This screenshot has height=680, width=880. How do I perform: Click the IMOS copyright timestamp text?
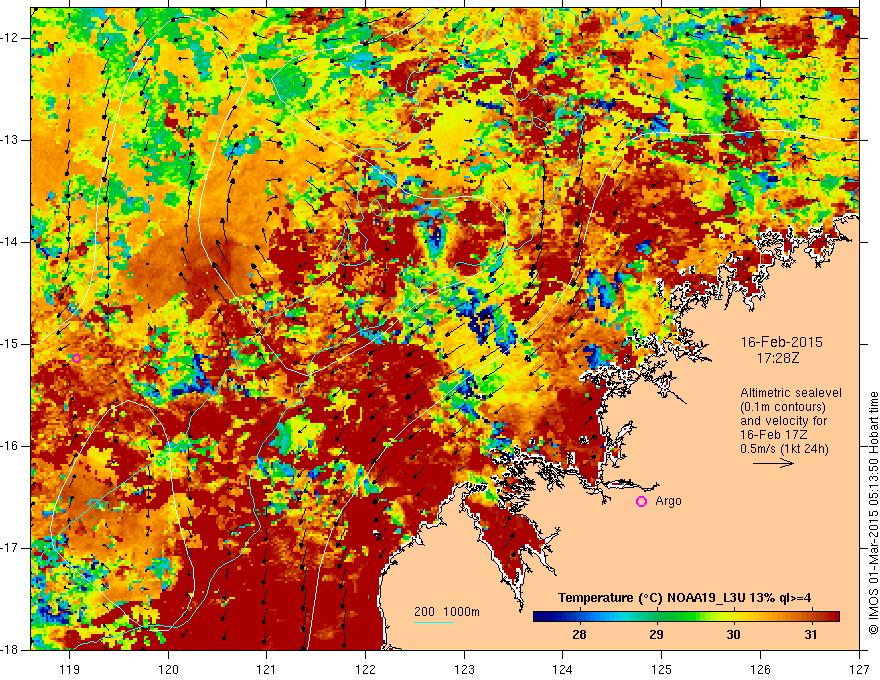(x=873, y=513)
